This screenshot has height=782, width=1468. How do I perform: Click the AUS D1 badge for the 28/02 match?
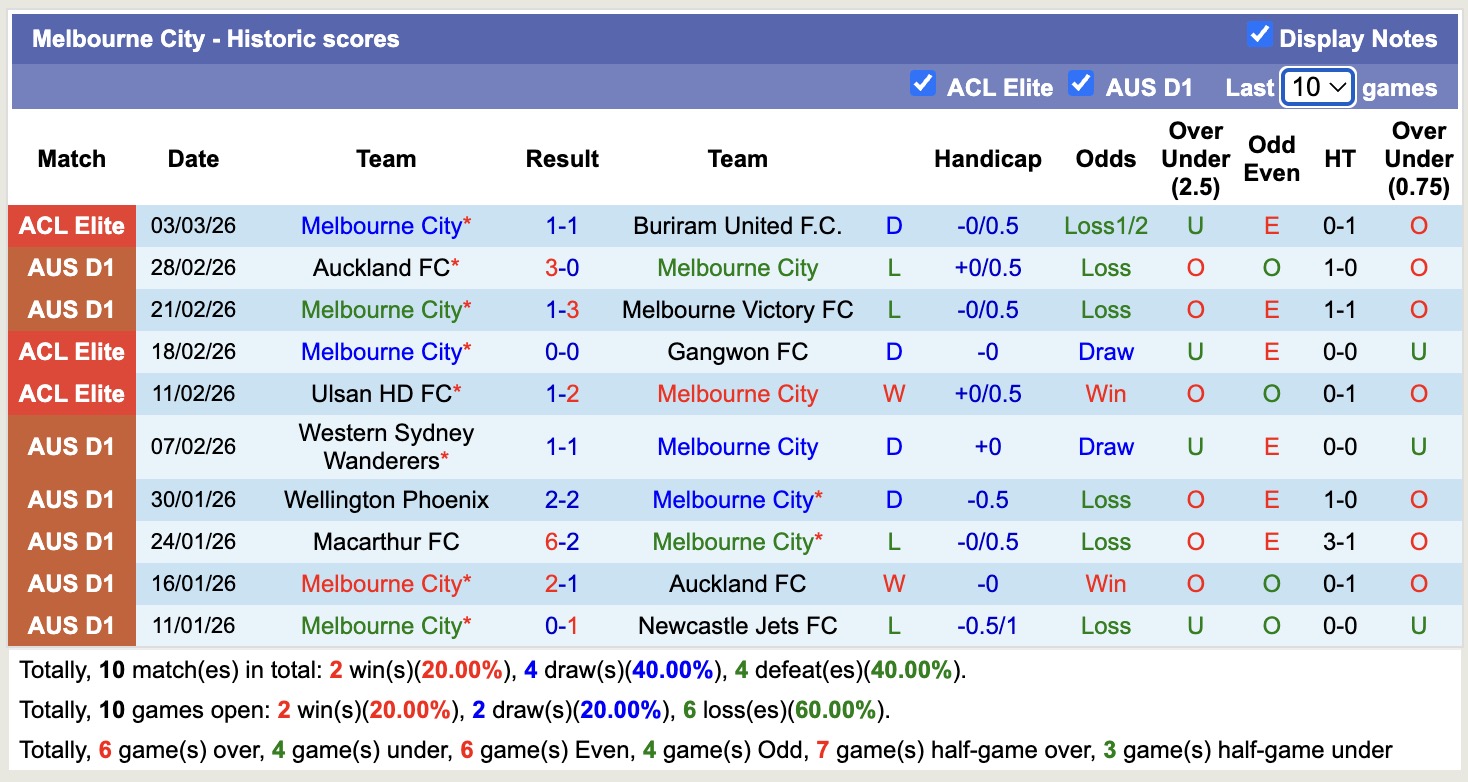[x=71, y=267]
